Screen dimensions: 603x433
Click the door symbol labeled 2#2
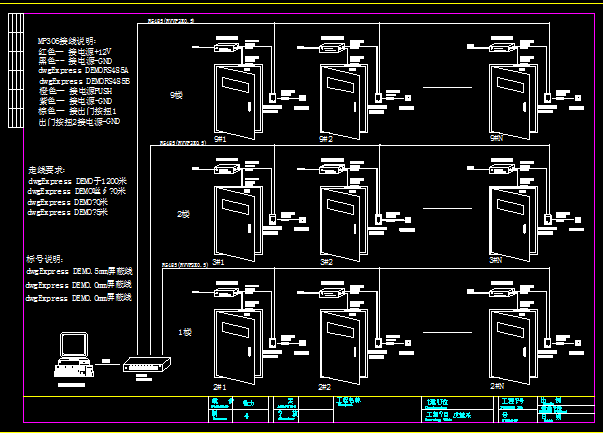344,347
